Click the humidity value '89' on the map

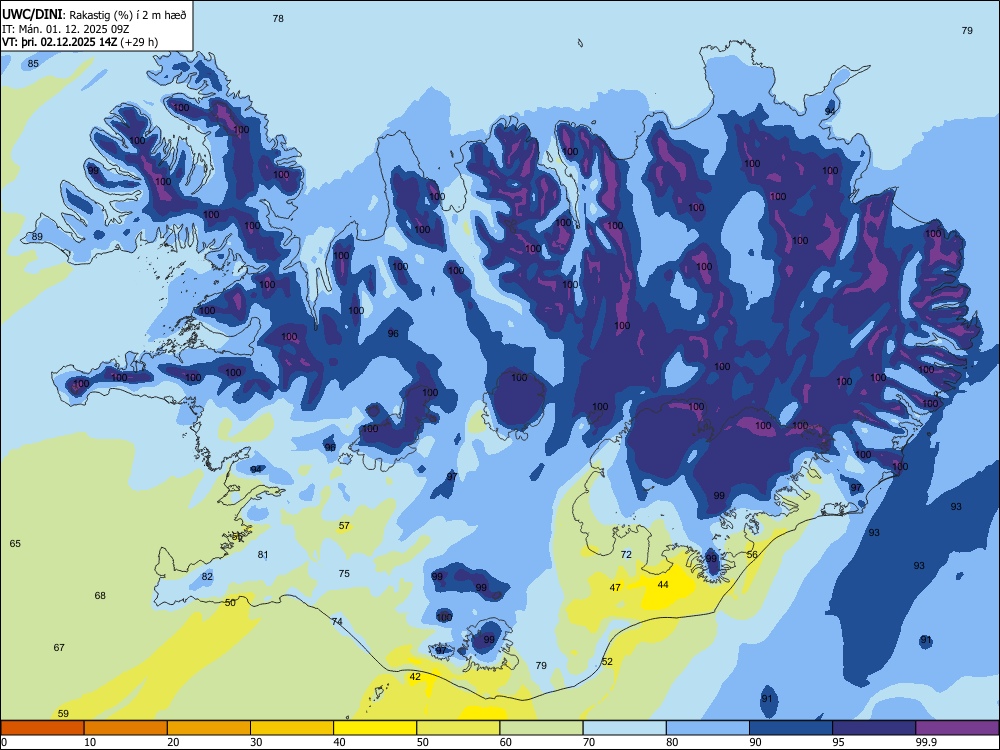[37, 237]
